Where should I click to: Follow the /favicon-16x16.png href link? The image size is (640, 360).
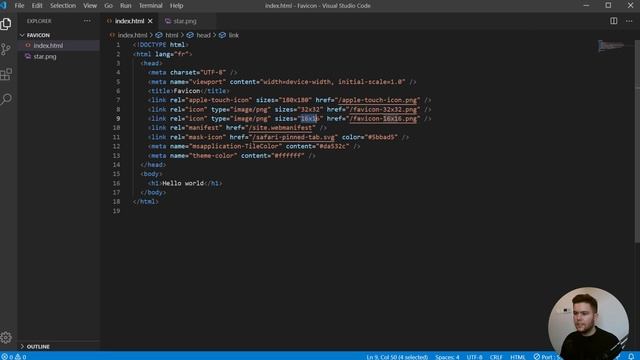pyautogui.click(x=383, y=119)
